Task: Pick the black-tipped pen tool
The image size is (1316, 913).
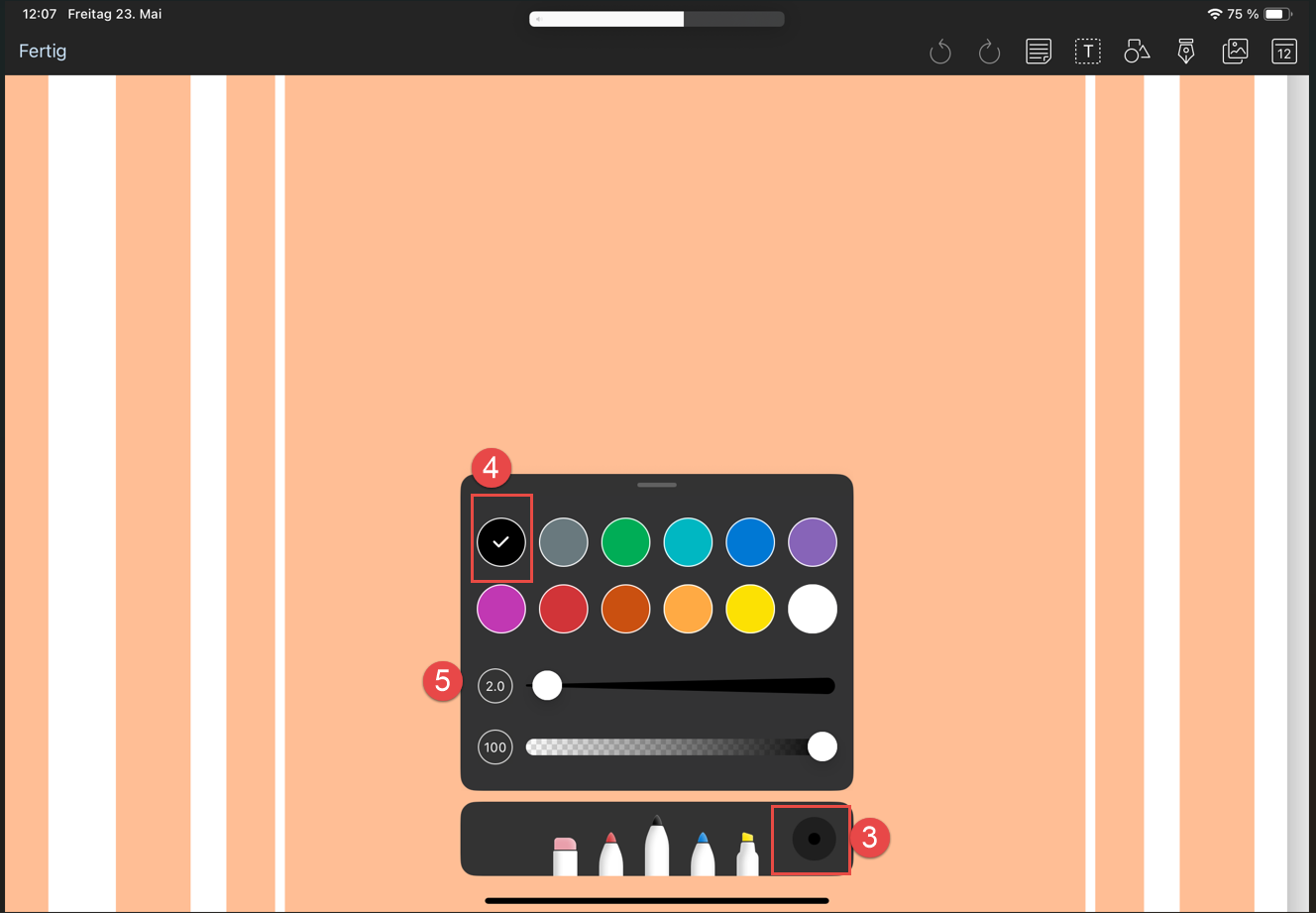Action: tap(657, 846)
